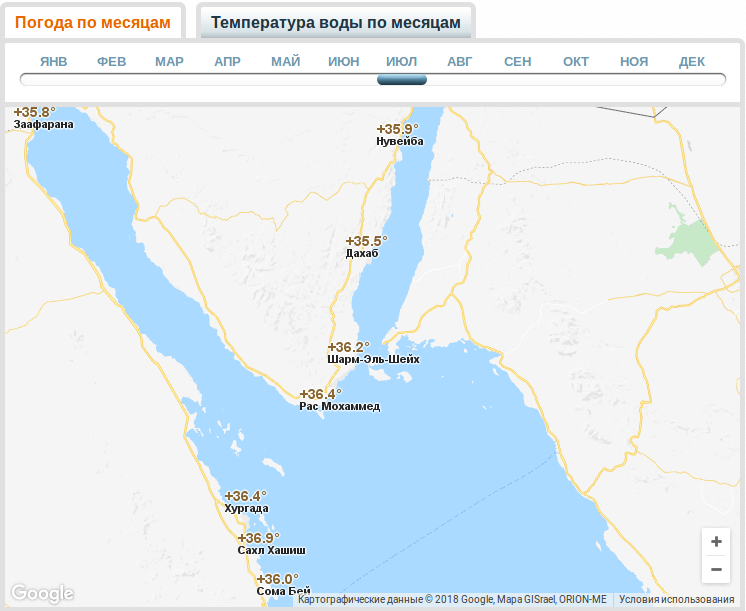Click the +35.8° temperature at Заафарана
The image size is (746, 611).
34,112
